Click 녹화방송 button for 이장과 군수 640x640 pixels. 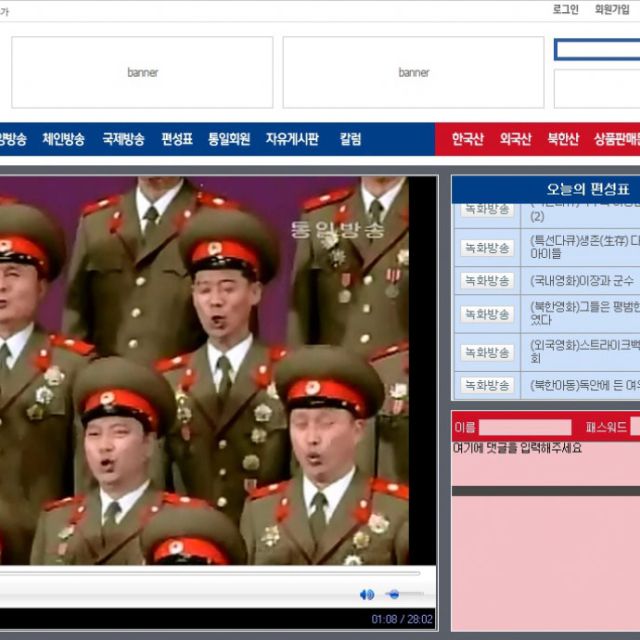click(x=487, y=281)
